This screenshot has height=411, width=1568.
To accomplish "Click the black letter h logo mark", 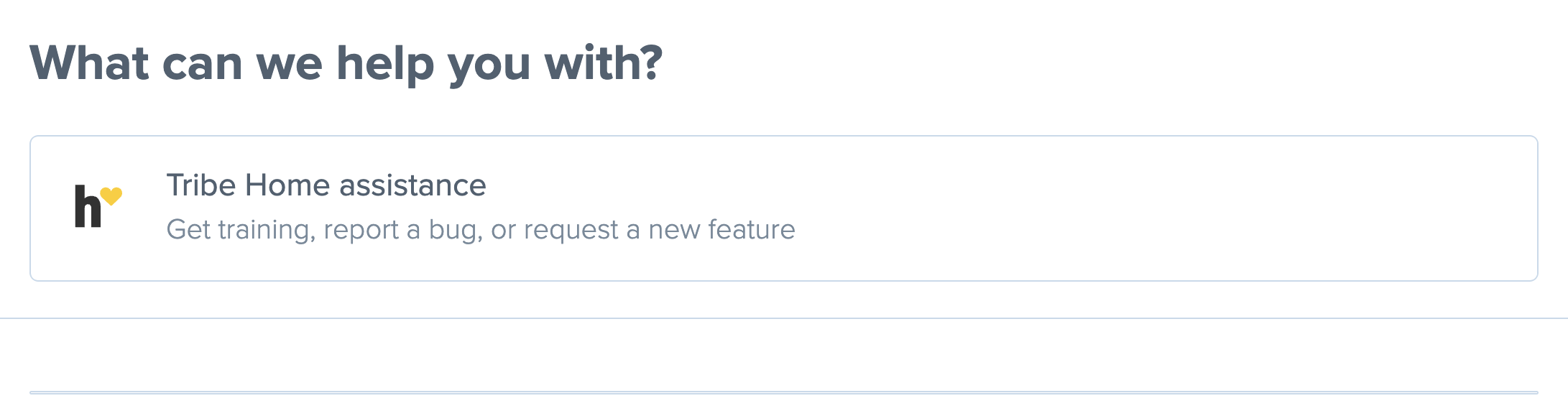I will pyautogui.click(x=88, y=206).
